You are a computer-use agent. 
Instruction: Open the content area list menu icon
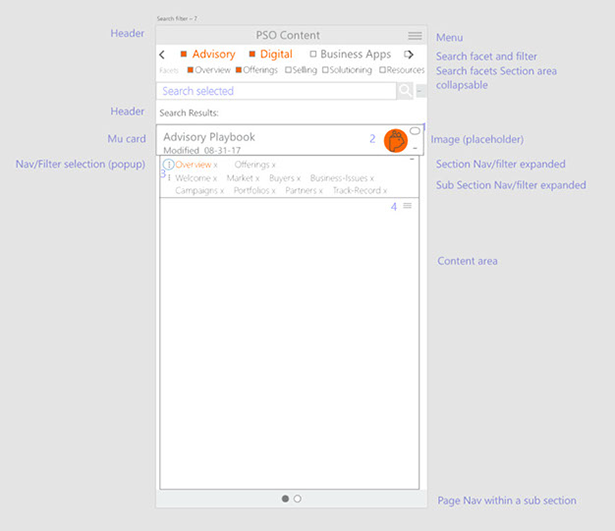pos(407,205)
